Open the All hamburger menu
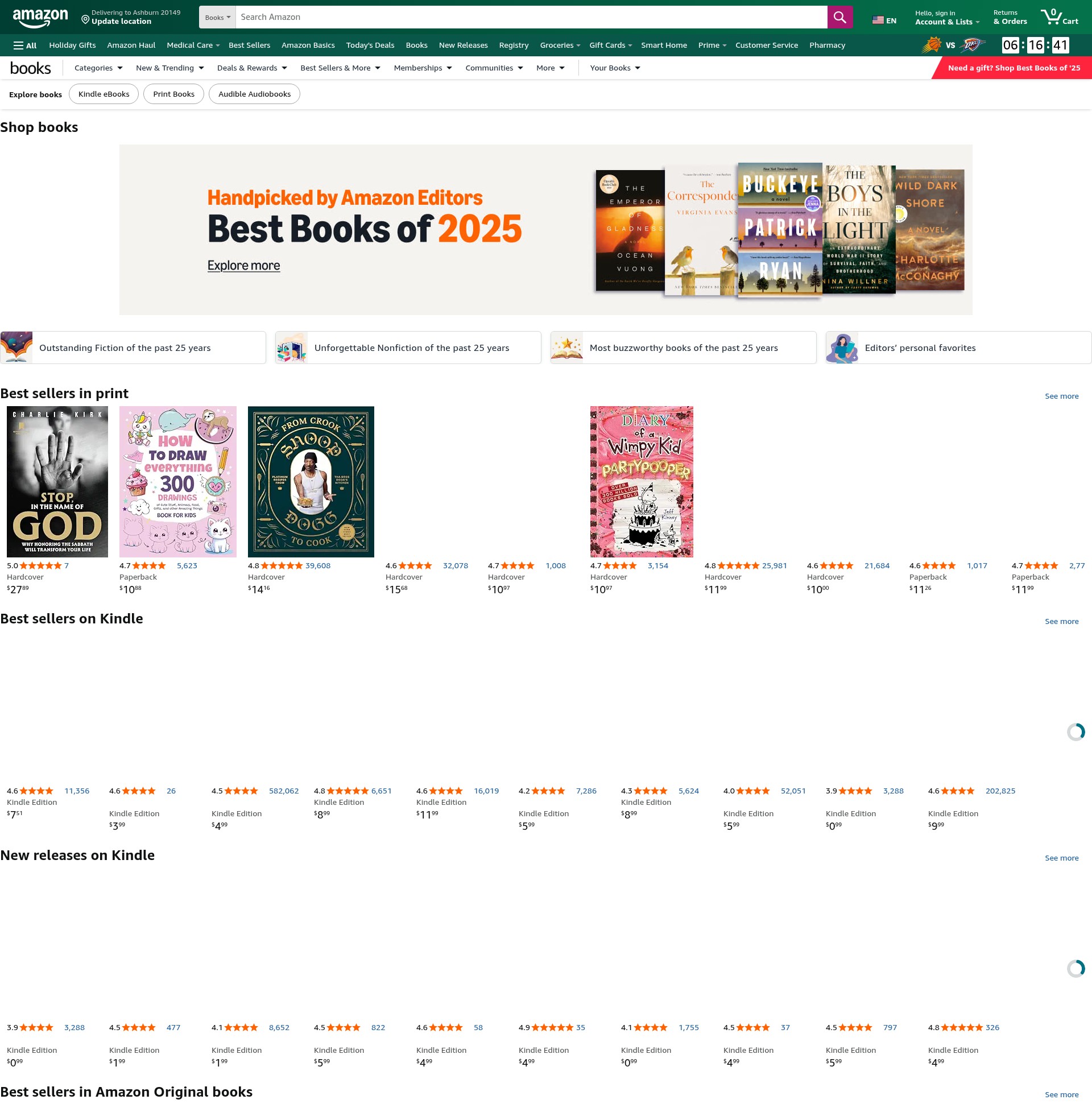 (x=24, y=46)
